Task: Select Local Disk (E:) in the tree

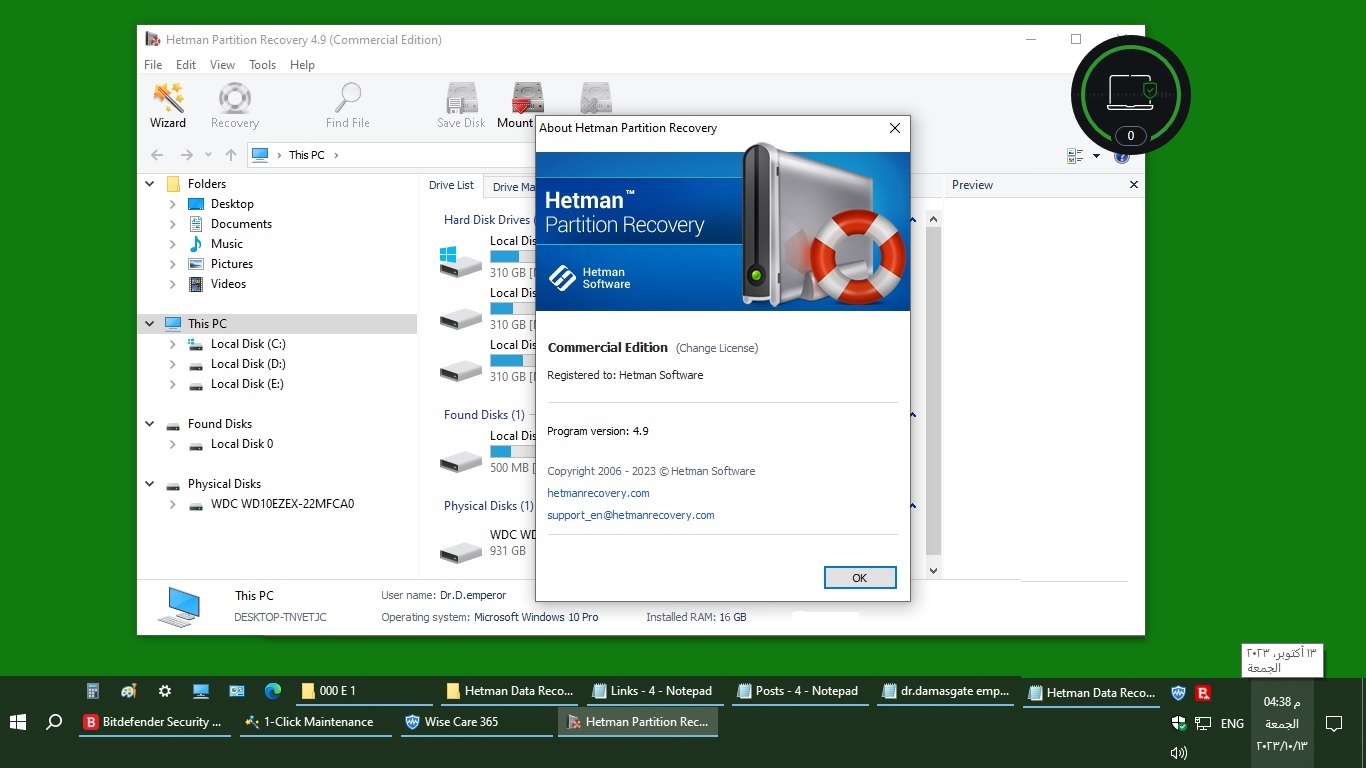Action: pyautogui.click(x=247, y=384)
